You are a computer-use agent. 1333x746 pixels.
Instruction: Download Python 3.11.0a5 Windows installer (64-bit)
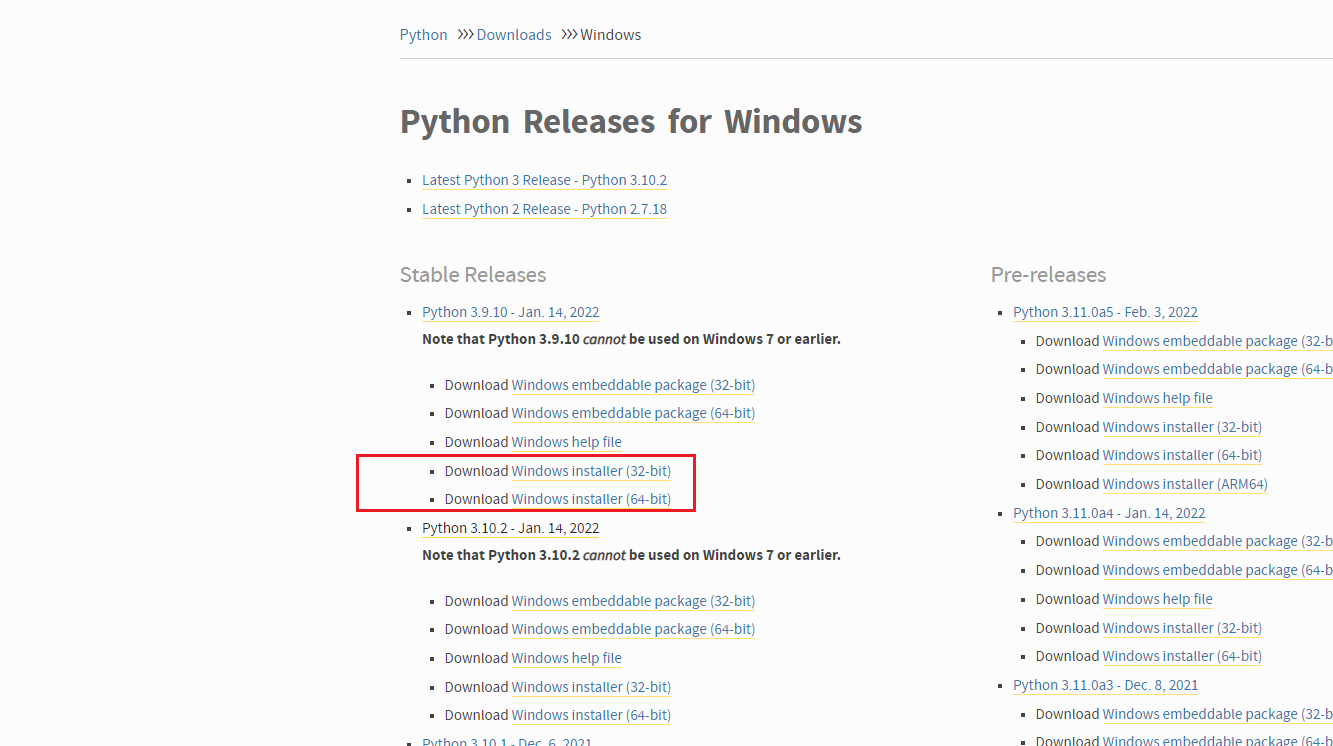click(x=1182, y=455)
